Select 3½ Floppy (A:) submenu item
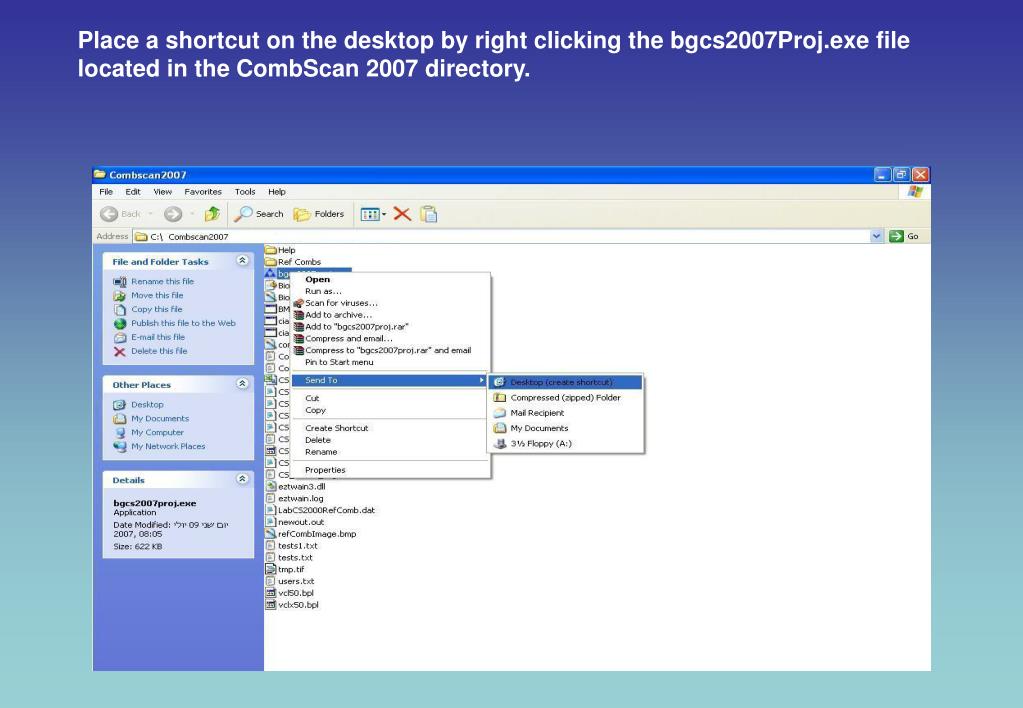Viewport: 1023px width, 708px height. click(x=566, y=444)
